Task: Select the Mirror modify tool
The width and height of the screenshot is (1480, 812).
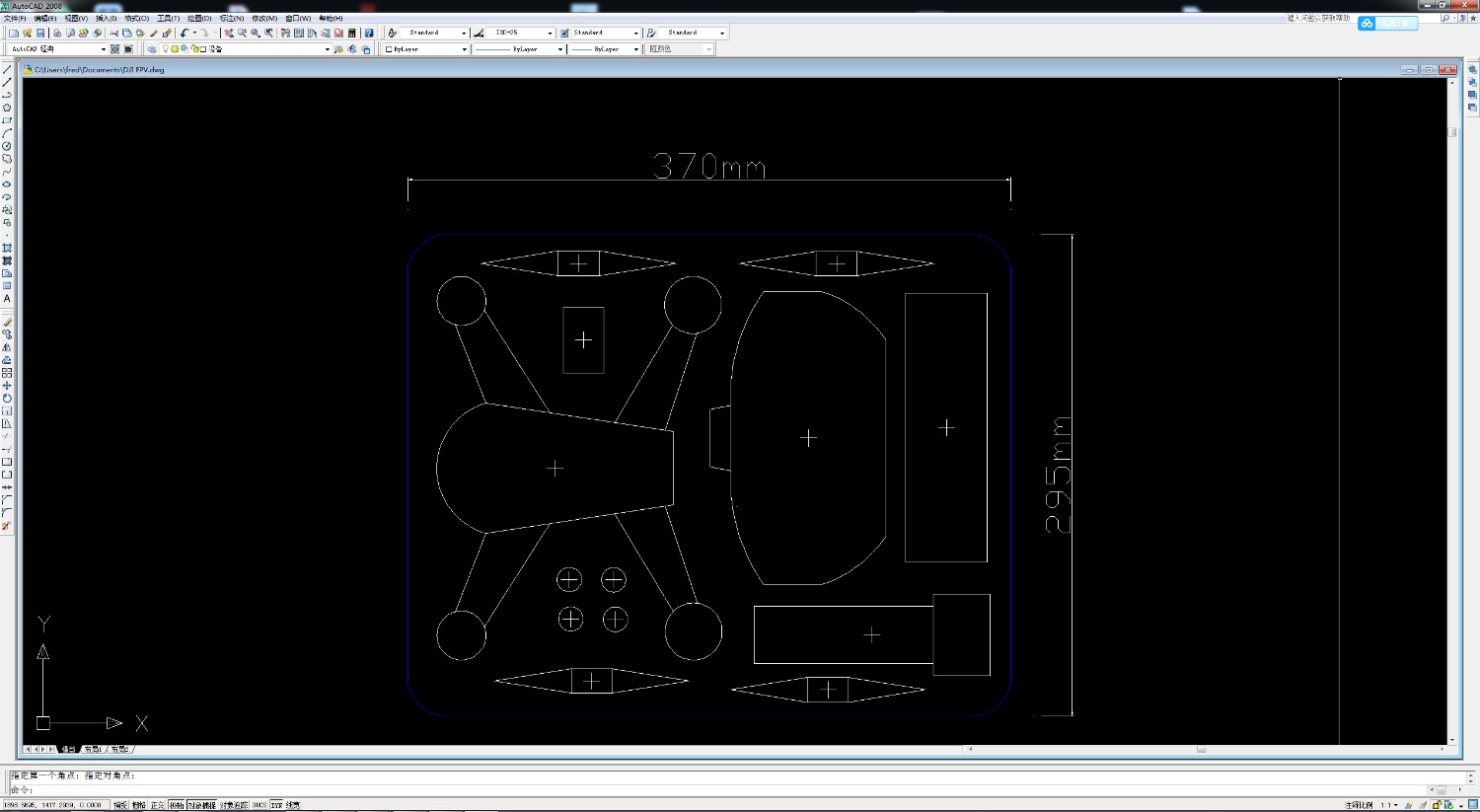Action: 7,347
